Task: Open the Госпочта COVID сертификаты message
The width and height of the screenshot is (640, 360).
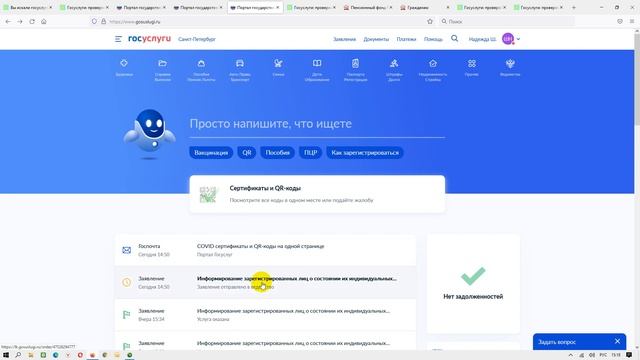Action: 265,250
